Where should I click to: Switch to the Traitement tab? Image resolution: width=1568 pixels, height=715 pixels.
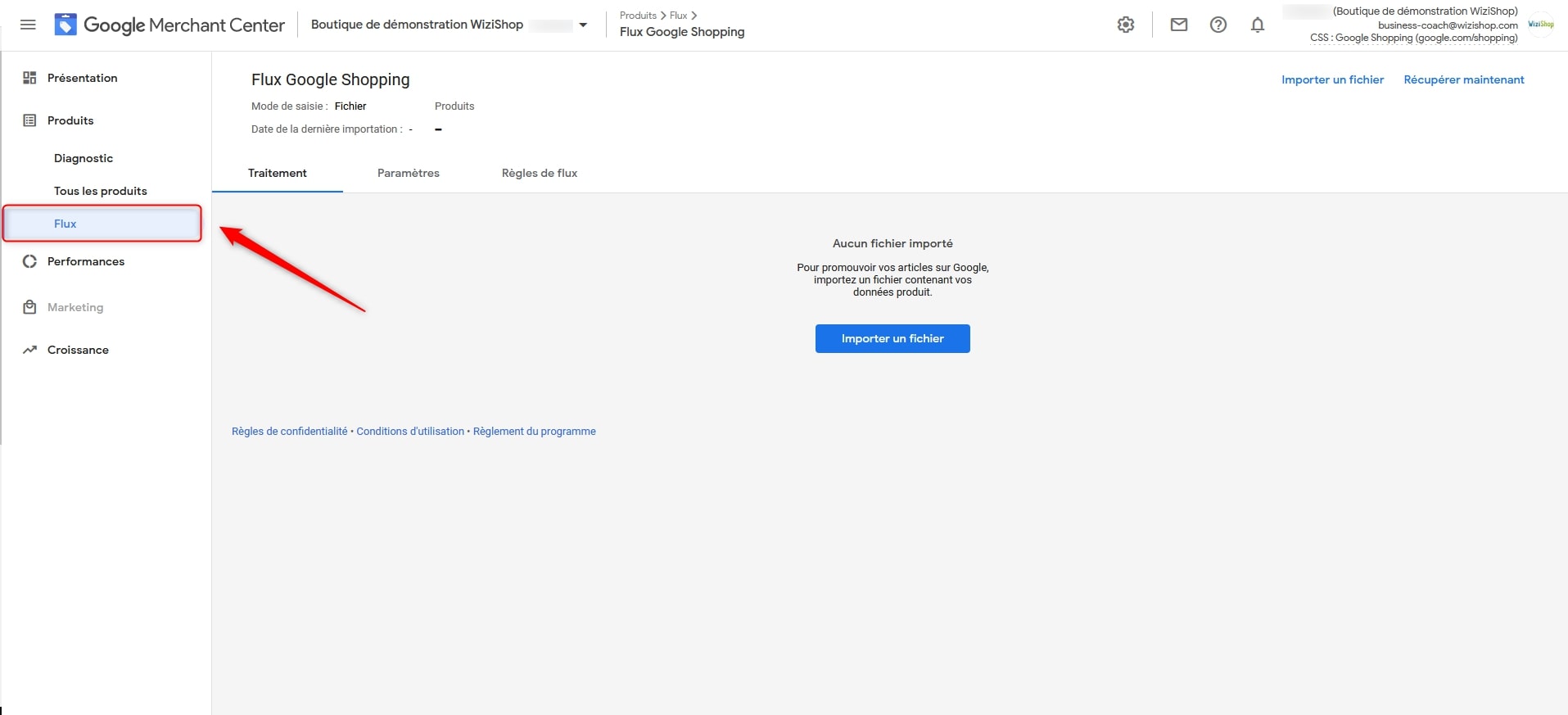click(278, 173)
